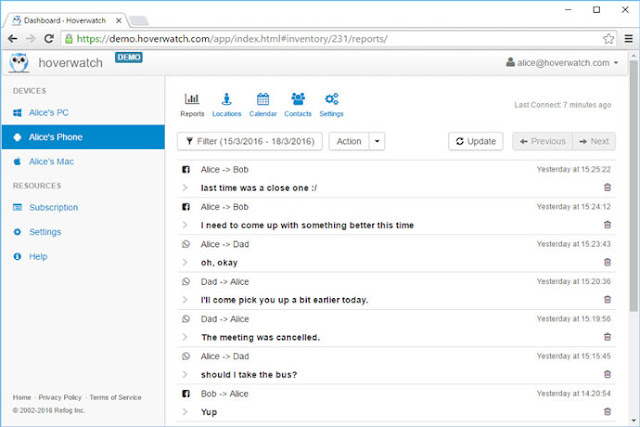Follow the Home footer link
The image size is (640, 427).
[22, 397]
